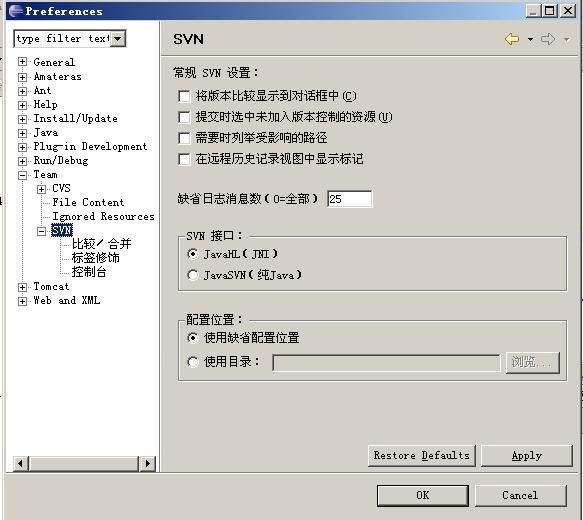Expand the Install/Update tree node
The image size is (583, 520).
click(x=23, y=119)
